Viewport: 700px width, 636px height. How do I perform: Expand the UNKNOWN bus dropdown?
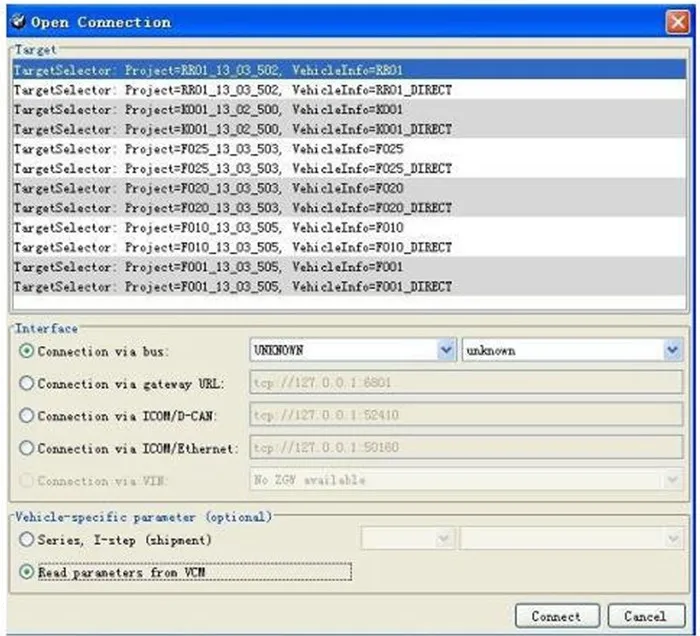(x=446, y=350)
